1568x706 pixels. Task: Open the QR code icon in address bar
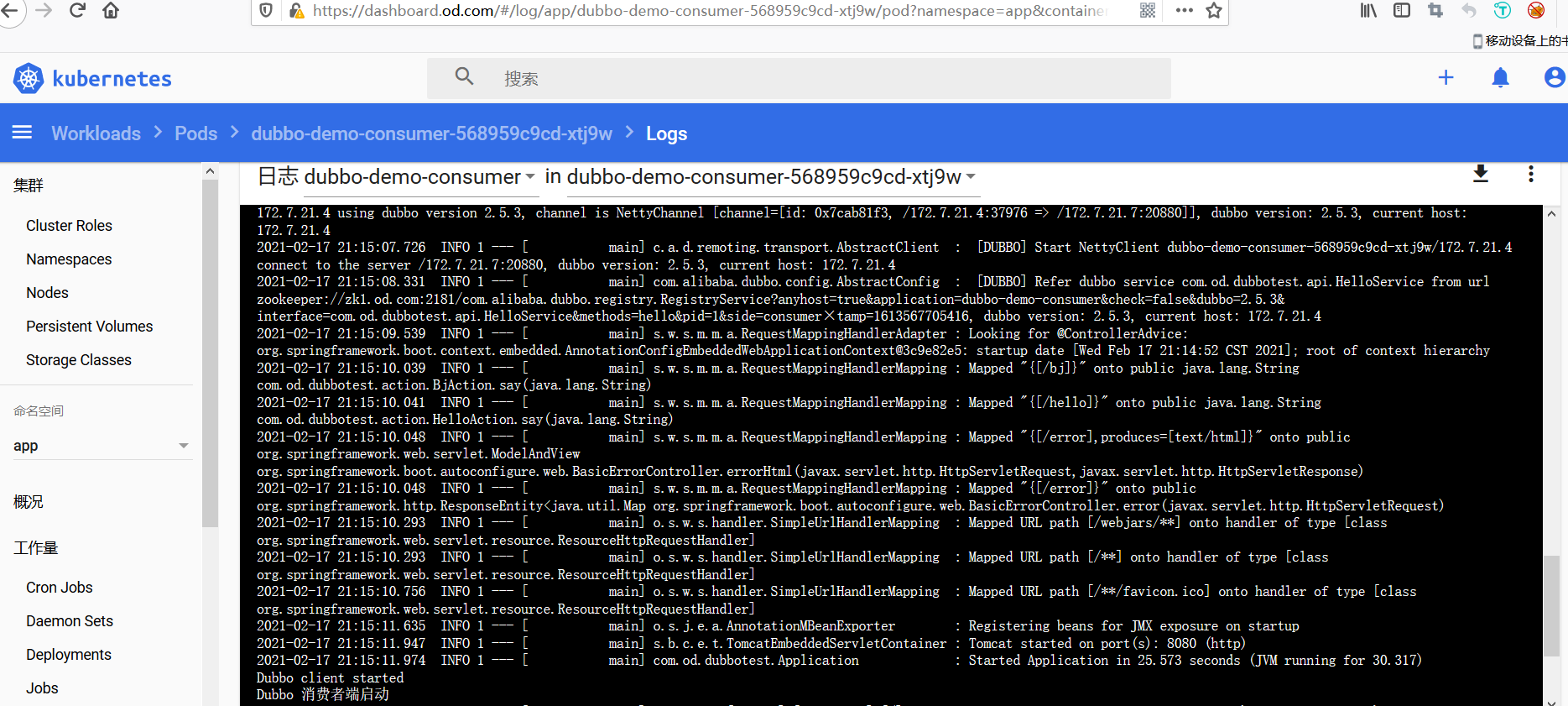[1148, 10]
